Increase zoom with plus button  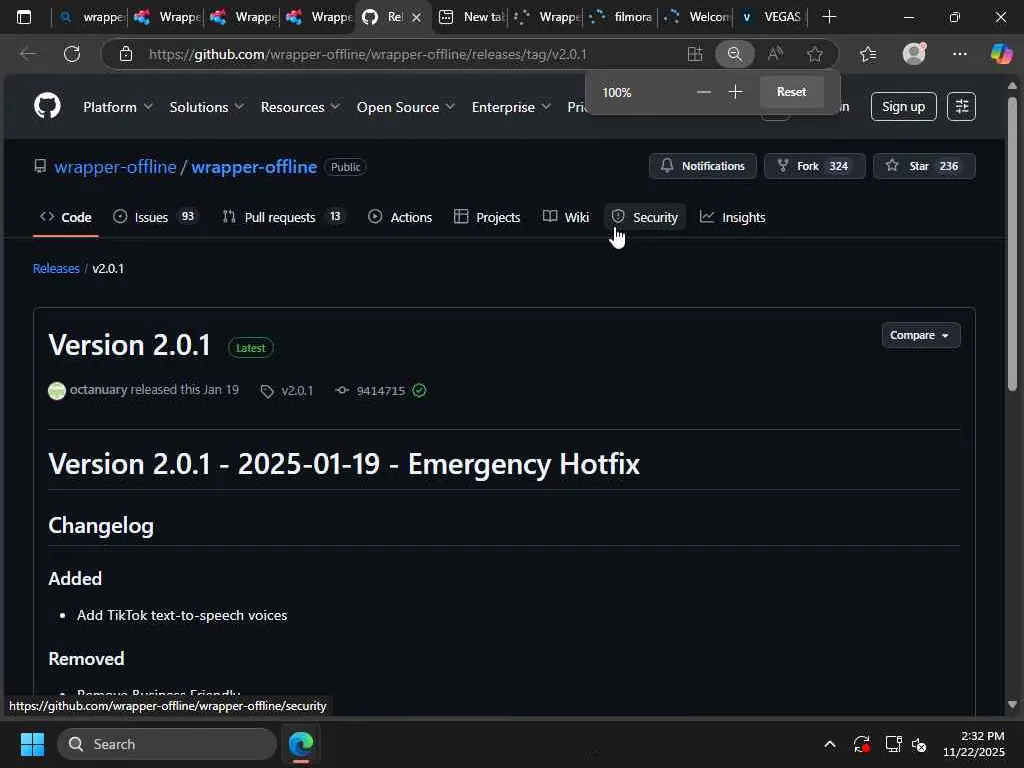[735, 92]
